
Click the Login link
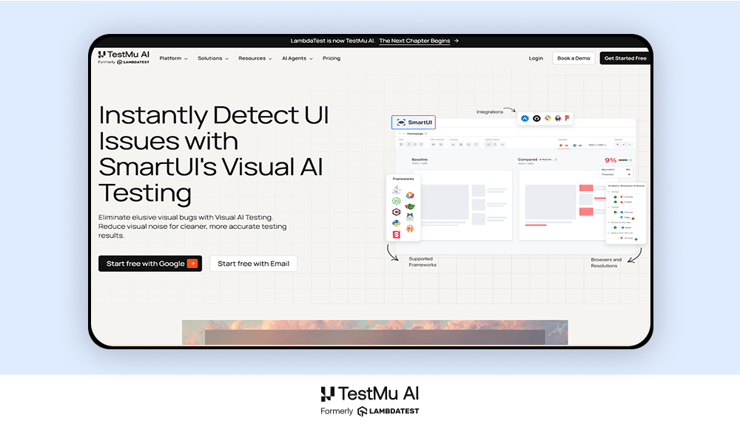point(536,58)
